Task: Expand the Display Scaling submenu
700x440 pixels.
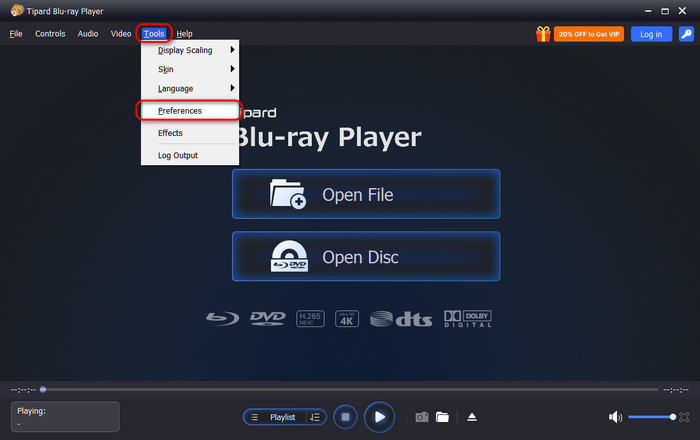Action: [x=190, y=50]
